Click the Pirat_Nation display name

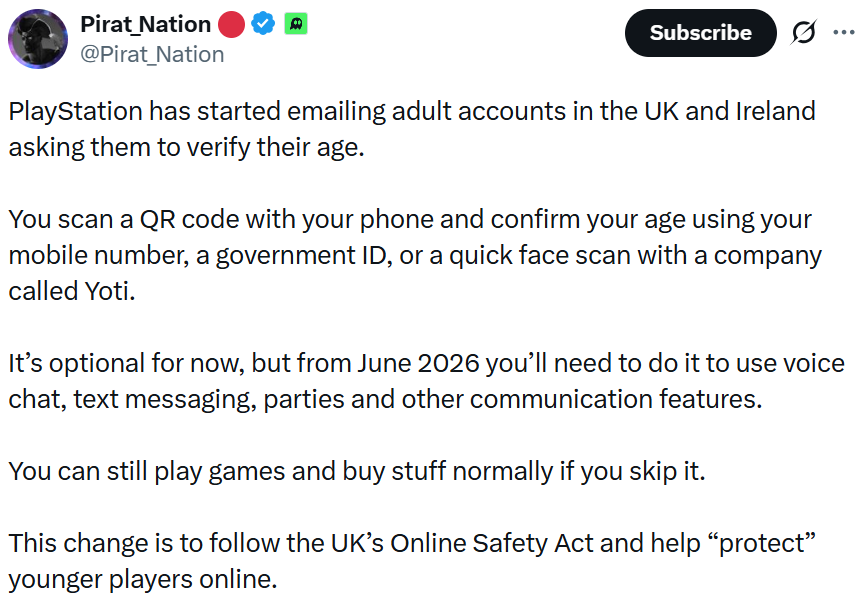click(143, 23)
